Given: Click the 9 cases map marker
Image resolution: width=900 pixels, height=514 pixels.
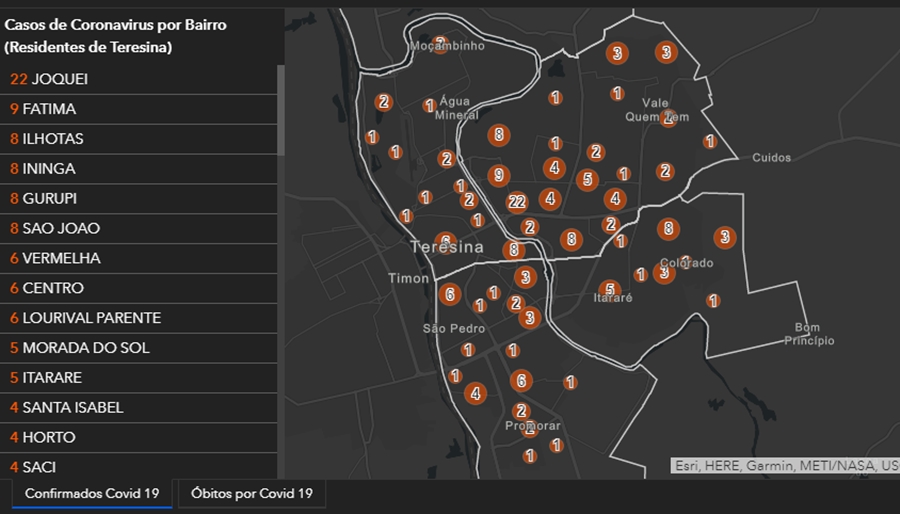Looking at the screenshot, I should [499, 176].
